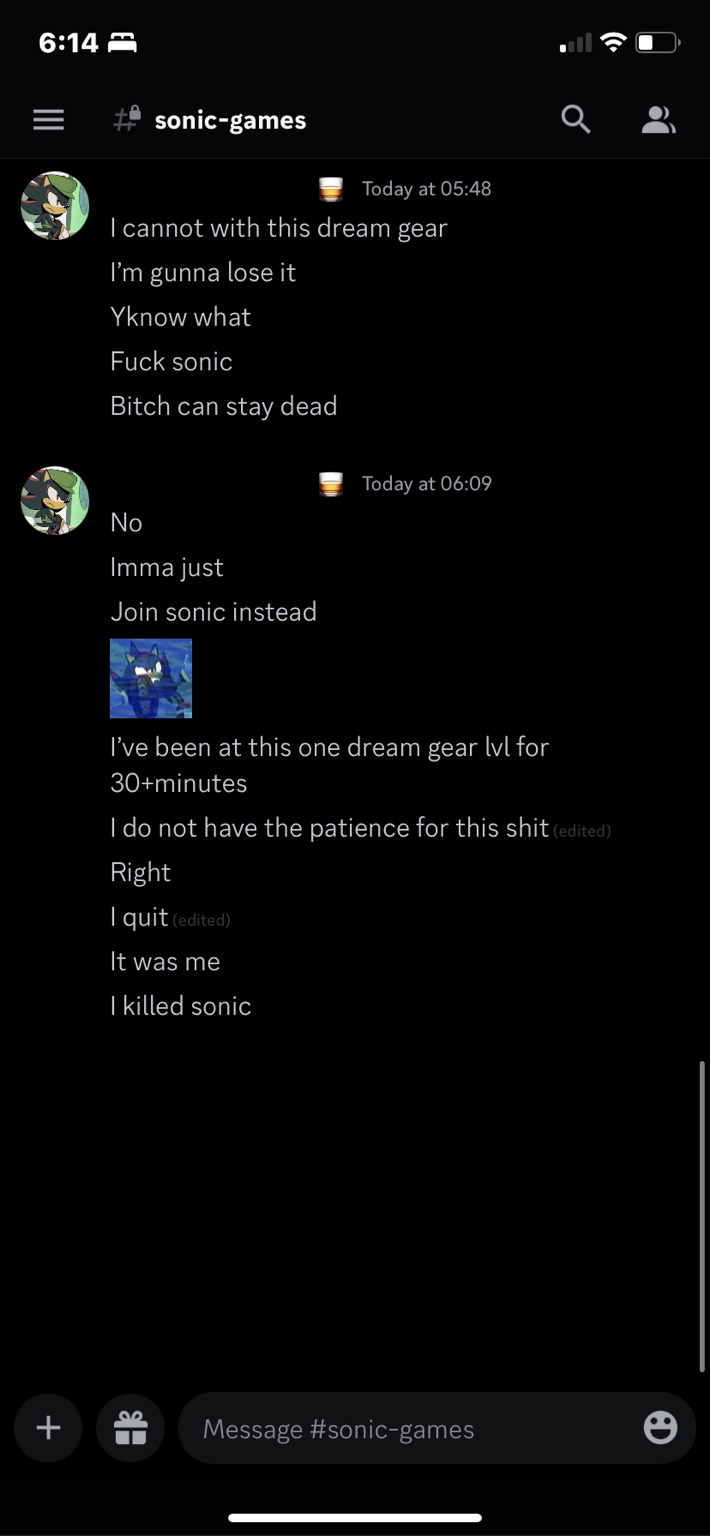Open the hamburger menu for server list

tap(48, 120)
